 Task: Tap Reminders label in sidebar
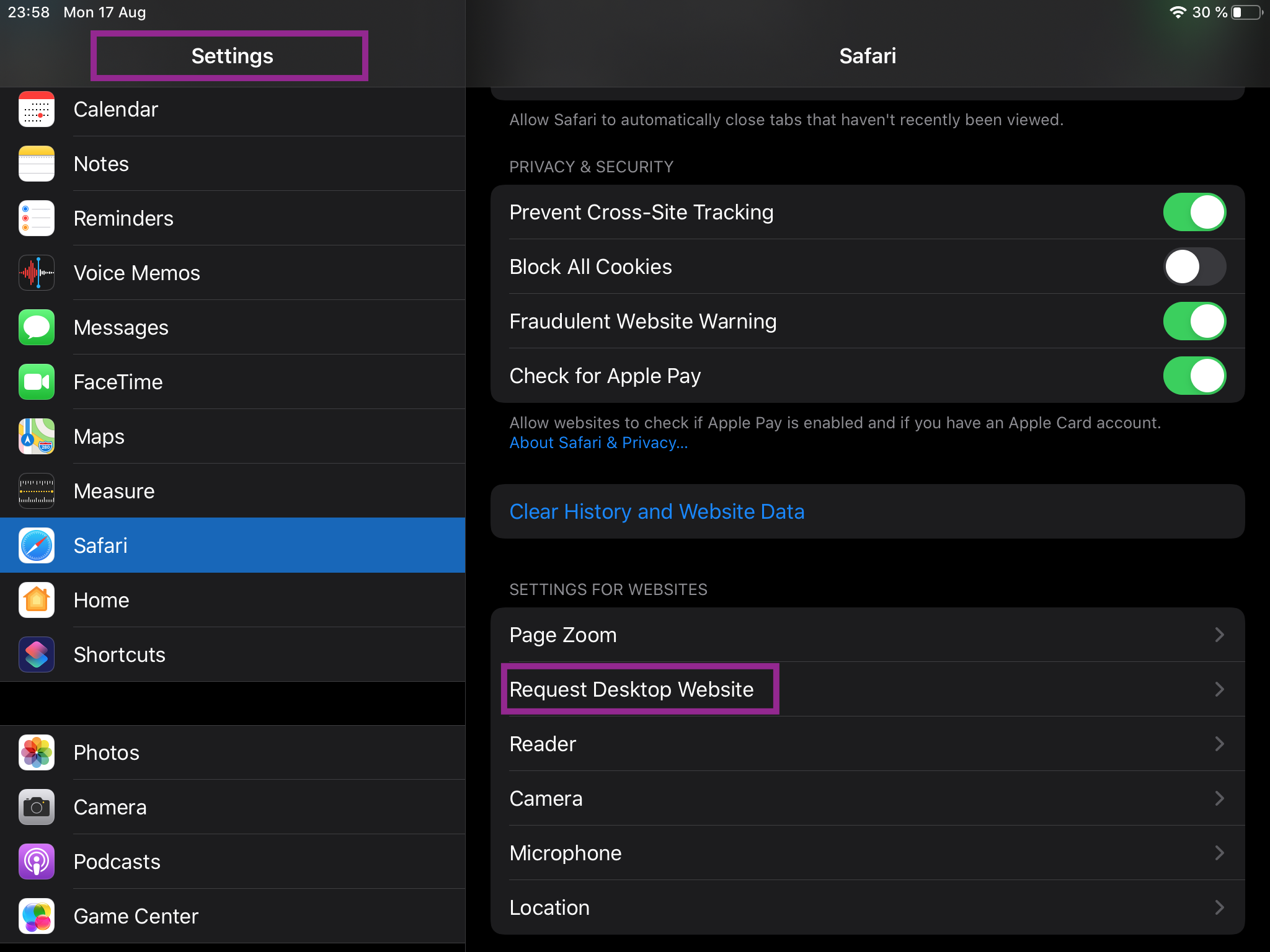tap(123, 219)
